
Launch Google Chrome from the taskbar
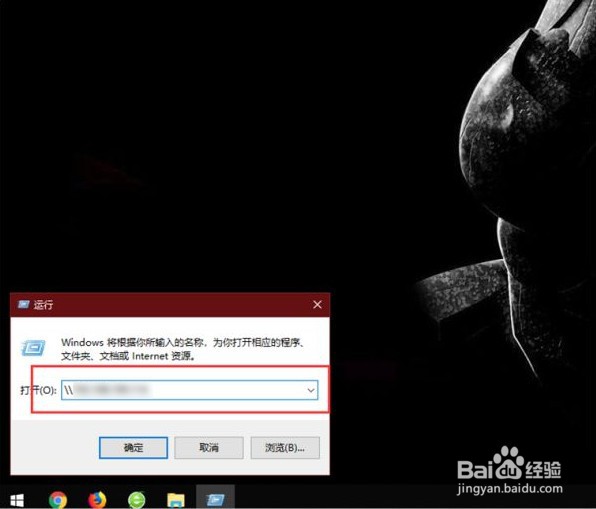click(58, 499)
